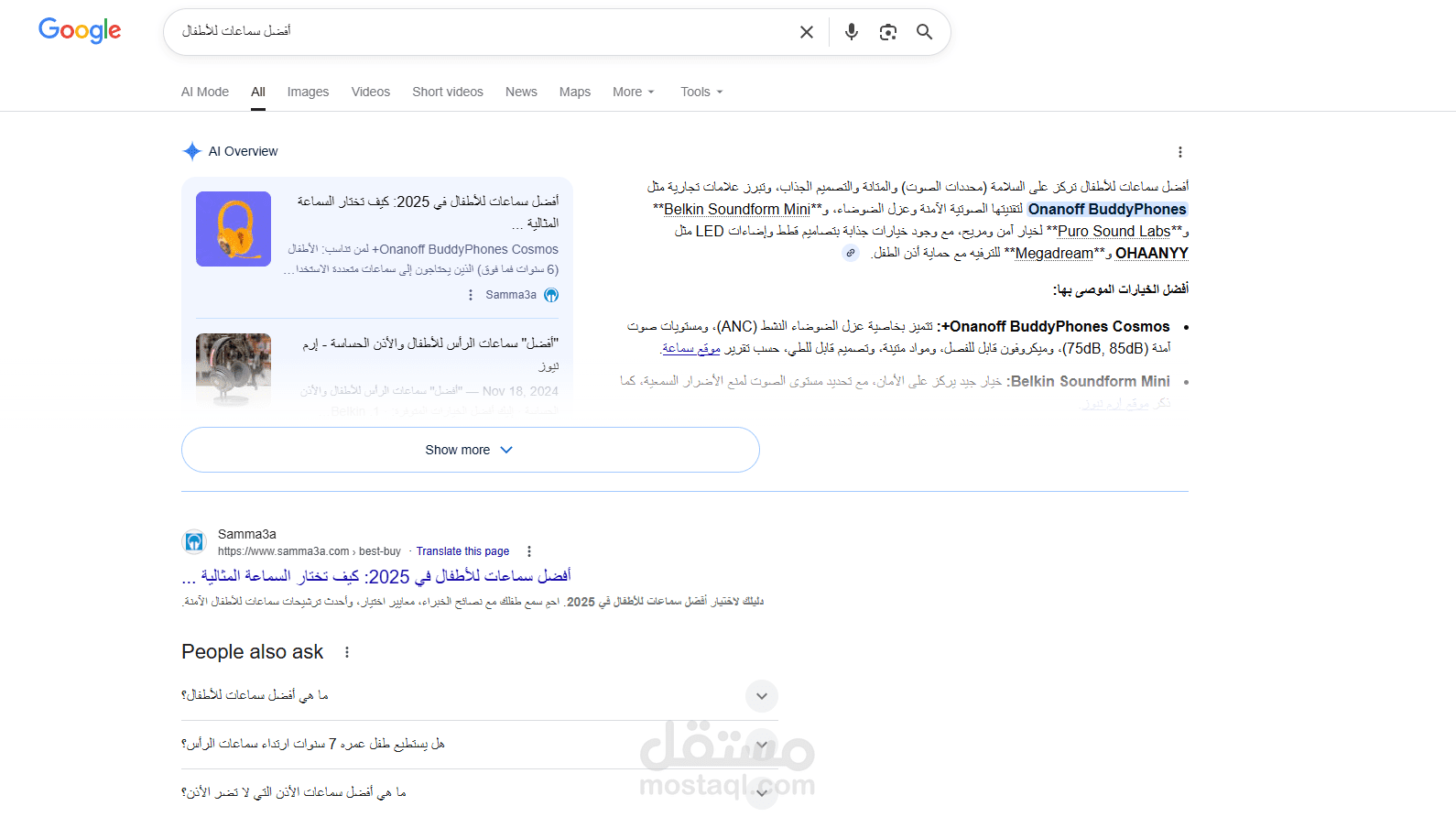Click Megadream underlined link
The image size is (1456, 817).
point(1054,253)
